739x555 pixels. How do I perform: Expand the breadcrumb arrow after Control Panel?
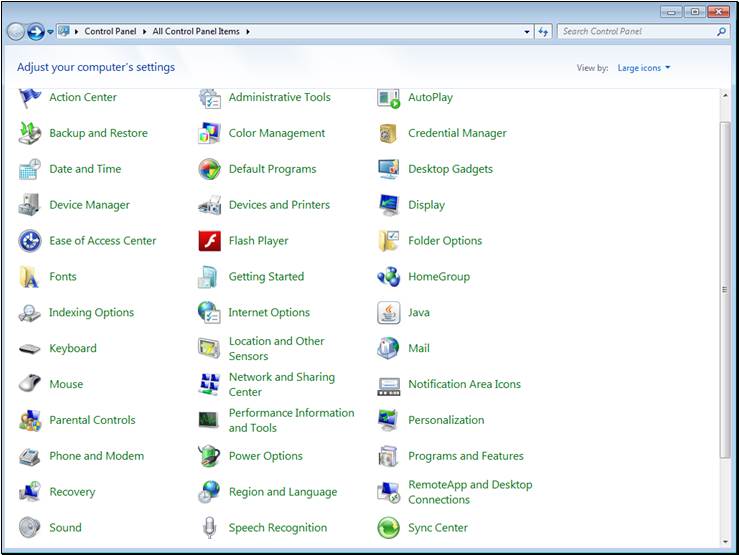coord(144,32)
